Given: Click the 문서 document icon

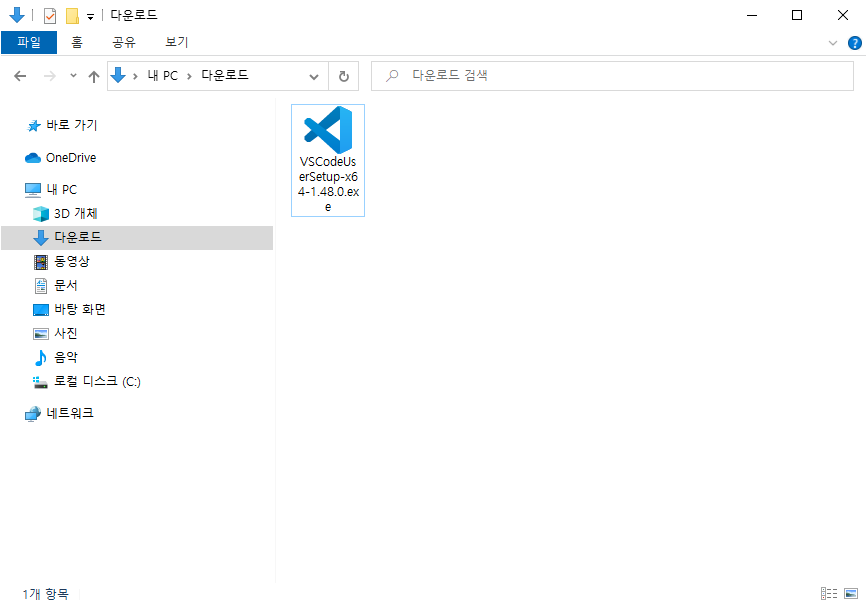Looking at the screenshot, I should (x=41, y=286).
